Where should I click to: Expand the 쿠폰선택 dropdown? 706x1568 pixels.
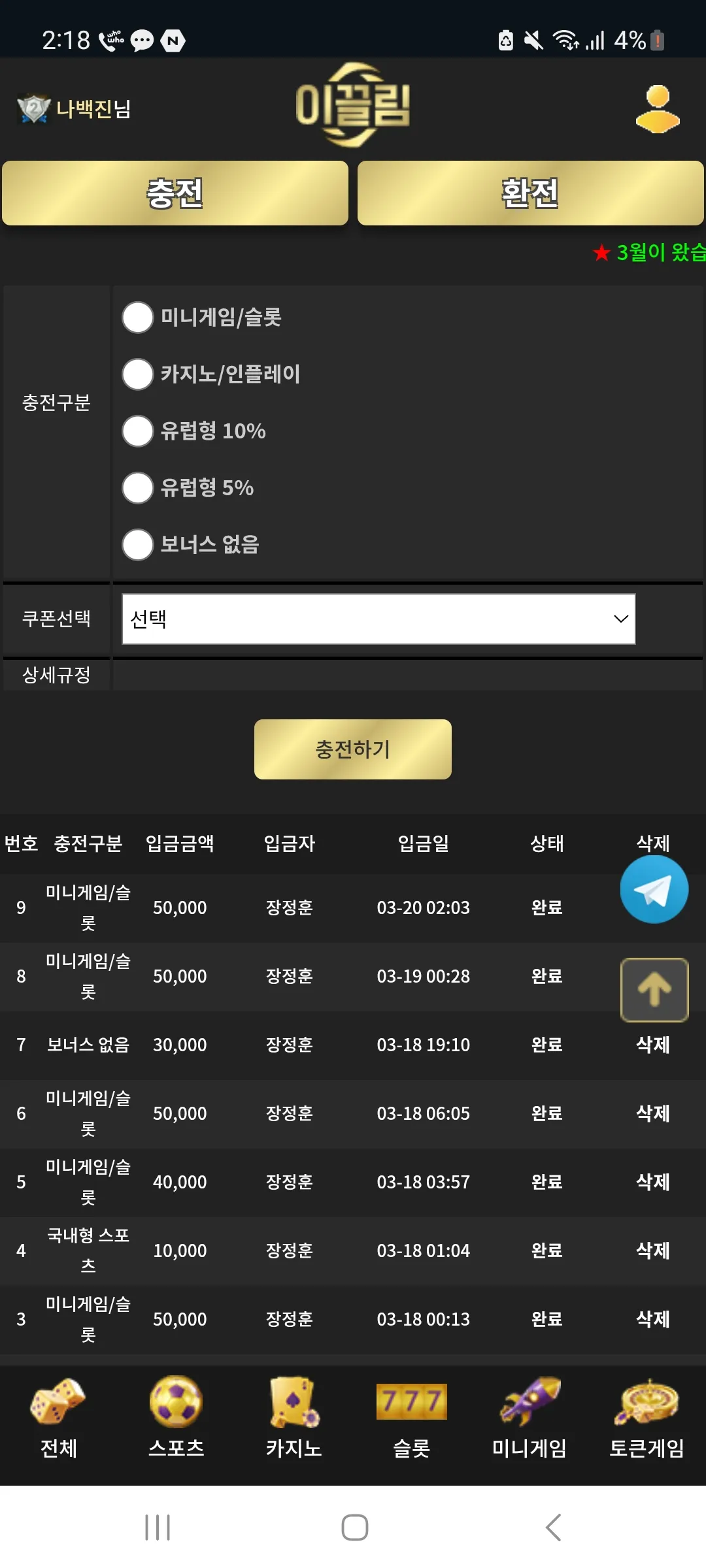[x=378, y=619]
